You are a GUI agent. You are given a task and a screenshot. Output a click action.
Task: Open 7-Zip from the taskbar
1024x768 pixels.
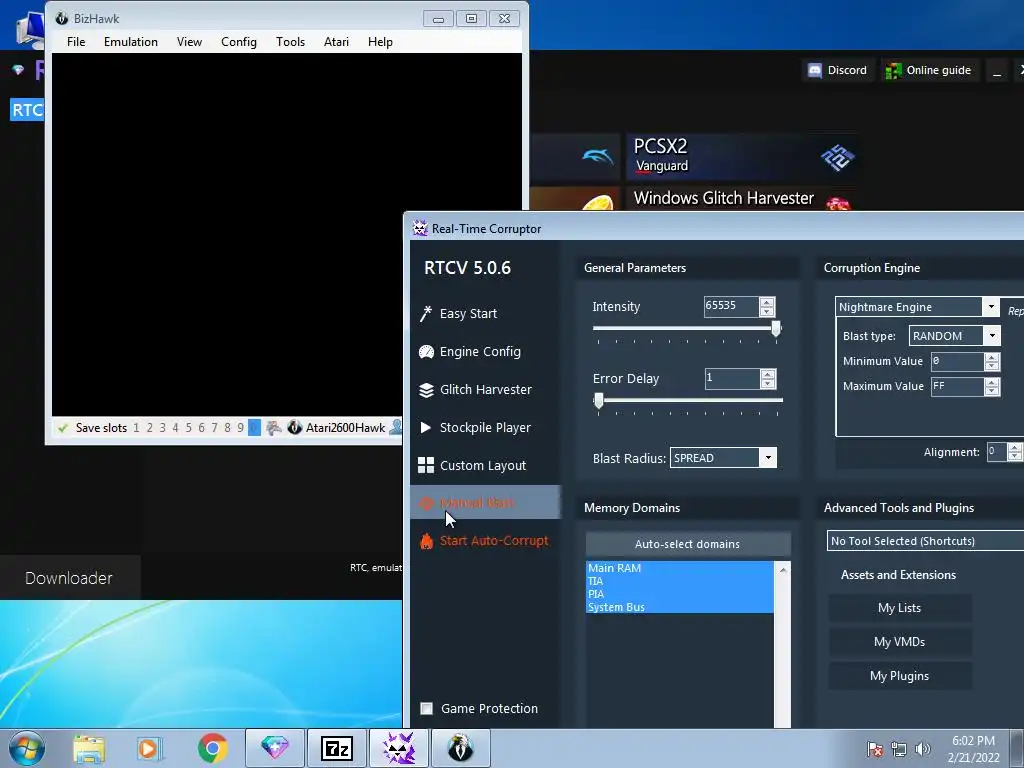(336, 748)
